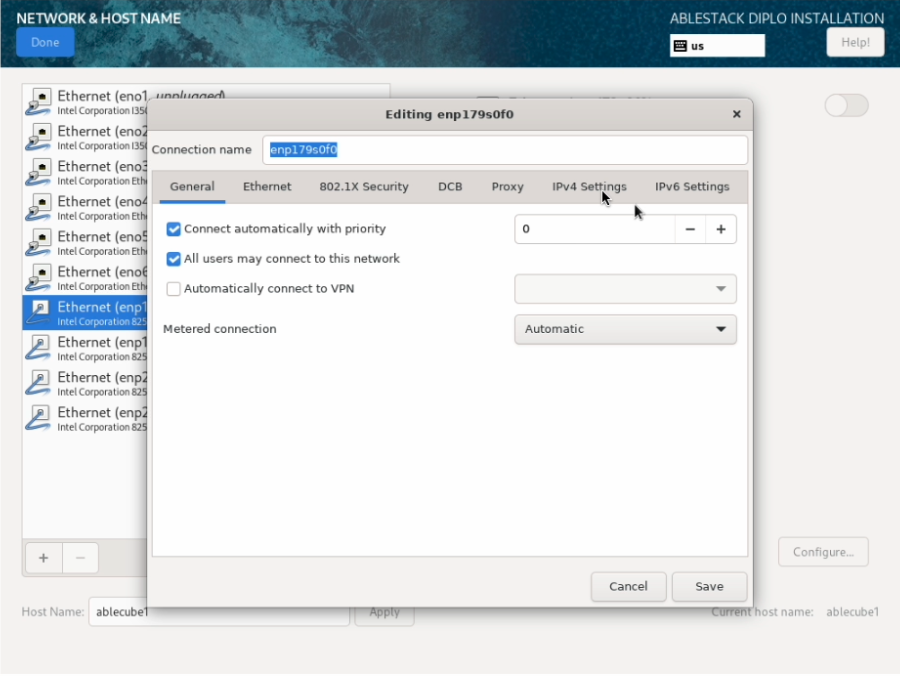The width and height of the screenshot is (900, 676).
Task: Open the IPv6 Settings tab
Action: coord(692,187)
